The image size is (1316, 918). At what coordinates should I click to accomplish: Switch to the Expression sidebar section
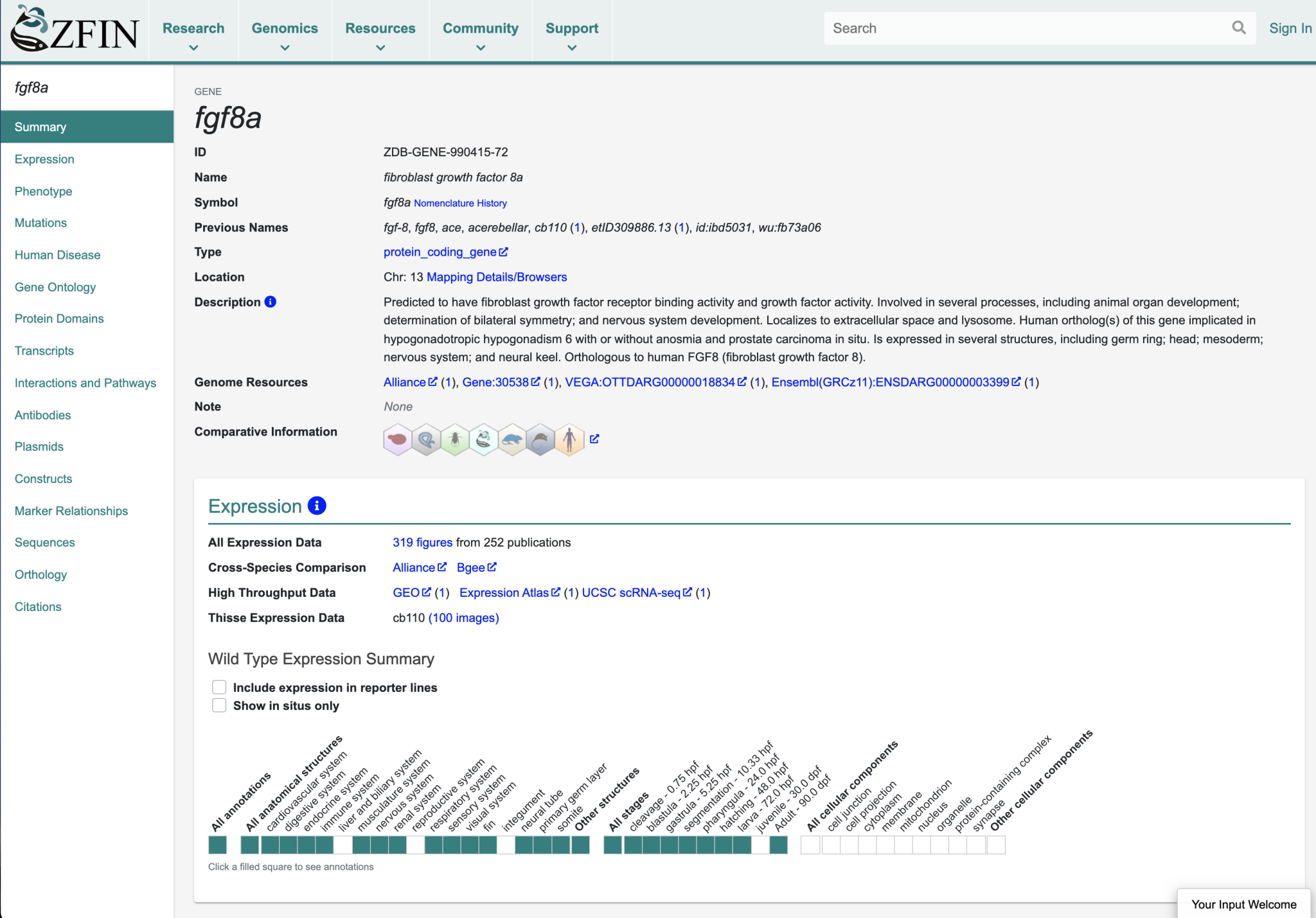(x=44, y=159)
